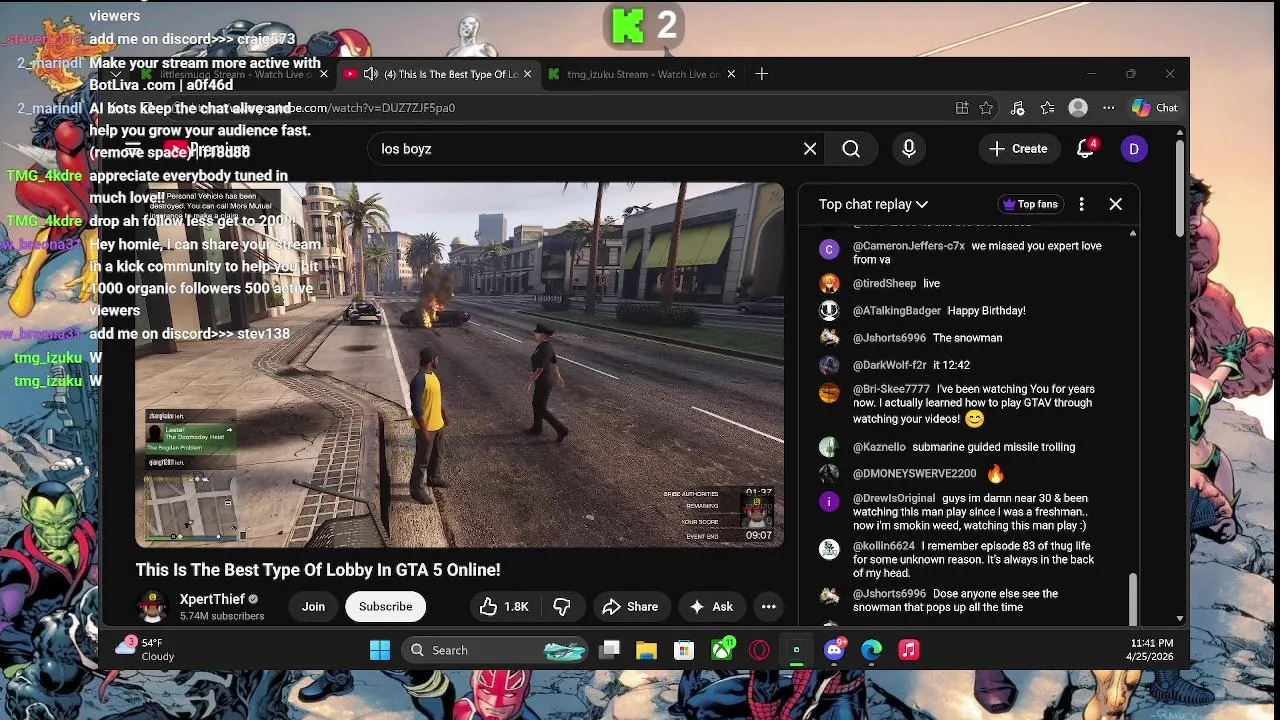Screen dimensions: 1280x720
Task: Select the This Is The Best Type tab
Action: [440, 74]
